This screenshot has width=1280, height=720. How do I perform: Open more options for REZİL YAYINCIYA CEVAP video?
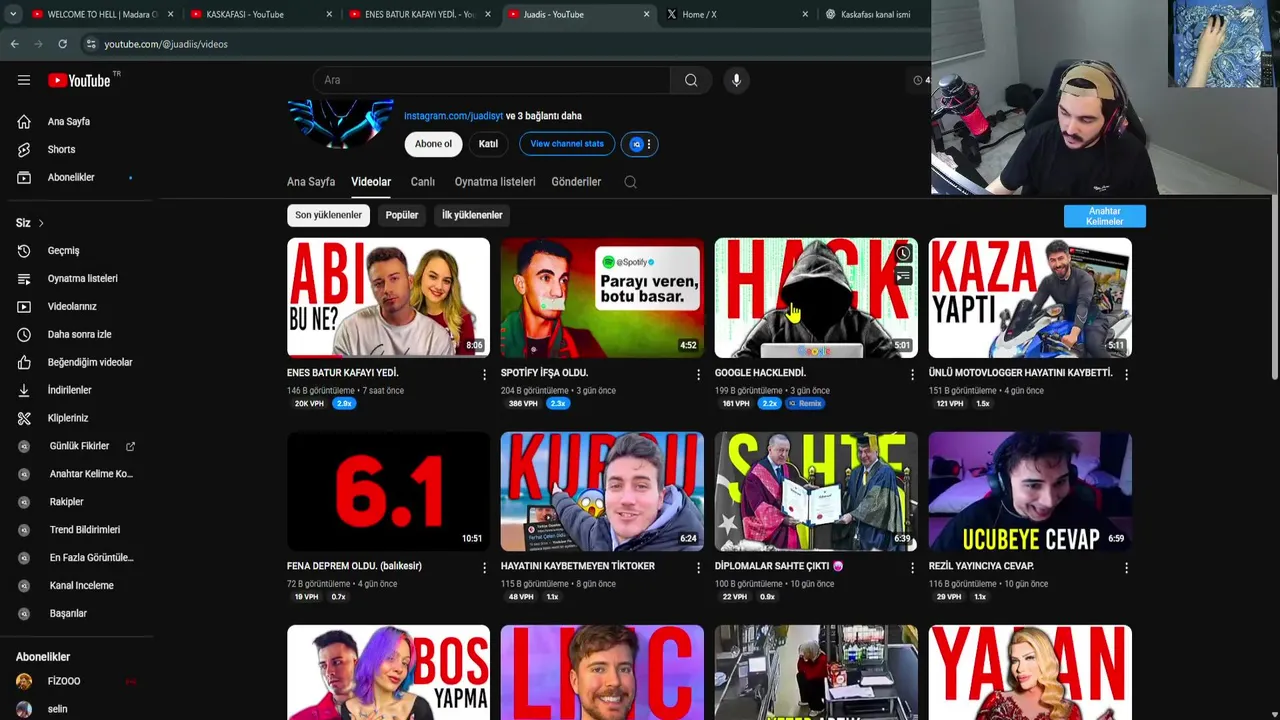[1126, 567]
